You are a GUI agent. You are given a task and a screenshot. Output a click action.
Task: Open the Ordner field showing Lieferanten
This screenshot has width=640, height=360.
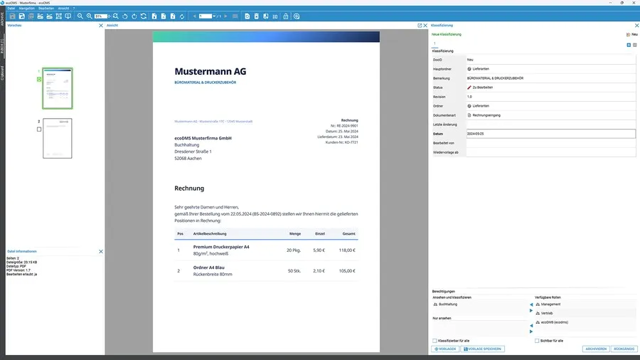[551, 106]
